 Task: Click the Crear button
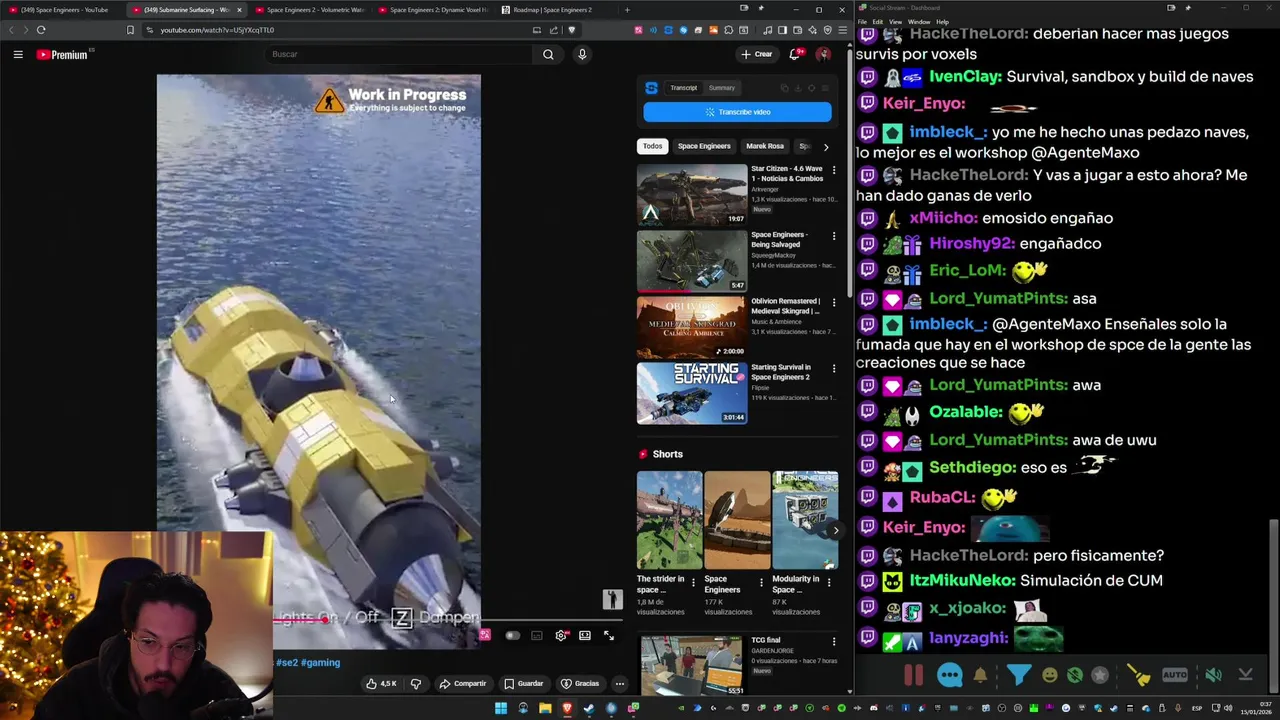pos(757,54)
